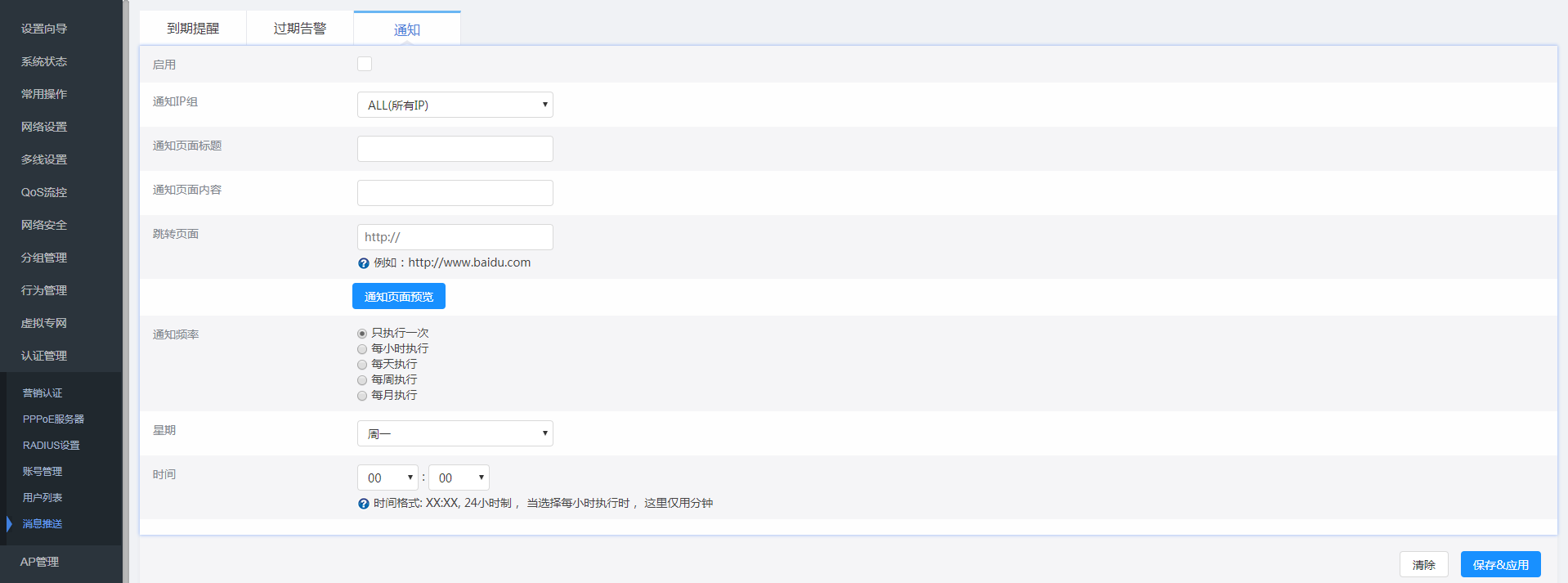Viewport: 1568px width, 583px height.
Task: Choose the 每周执行 frequency option
Action: tap(362, 380)
